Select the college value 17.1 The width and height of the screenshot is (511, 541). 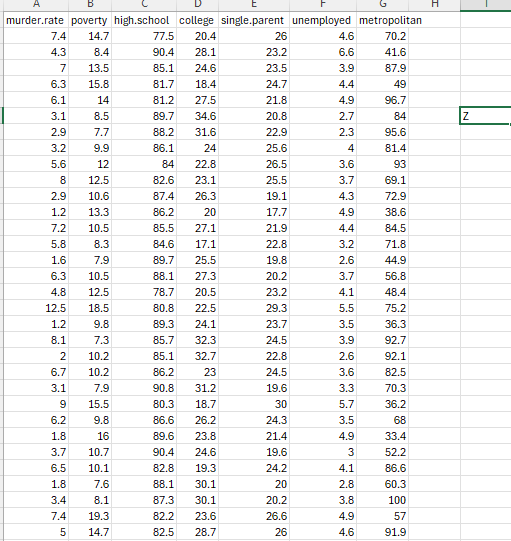click(197, 244)
